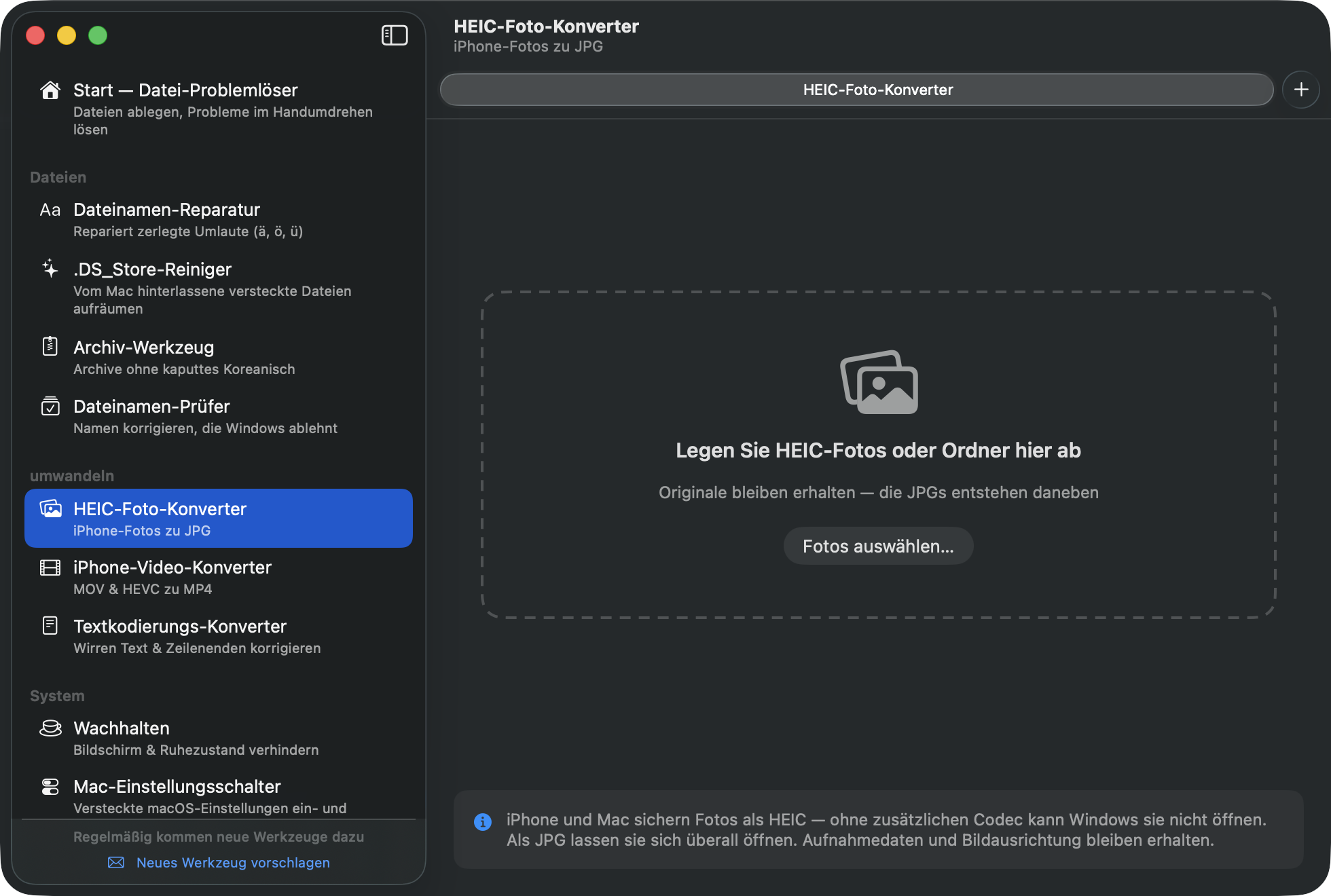Click the envelope icon next to Neues Werkzeug
This screenshot has width=1331, height=896.
(x=116, y=863)
